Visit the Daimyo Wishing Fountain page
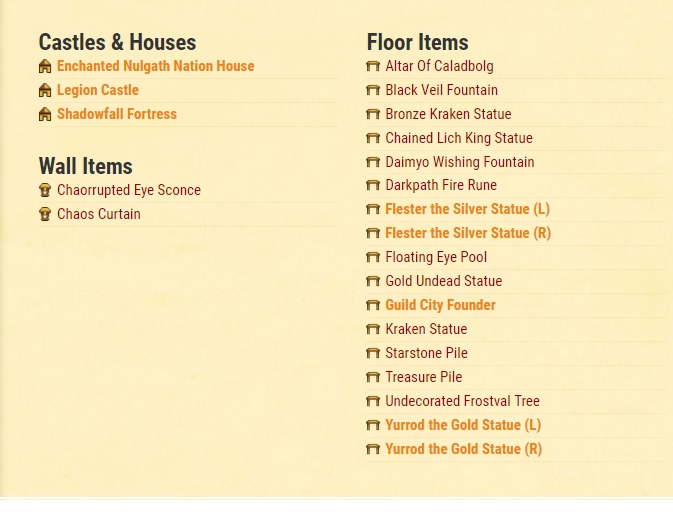This screenshot has height=527, width=673. coord(460,162)
